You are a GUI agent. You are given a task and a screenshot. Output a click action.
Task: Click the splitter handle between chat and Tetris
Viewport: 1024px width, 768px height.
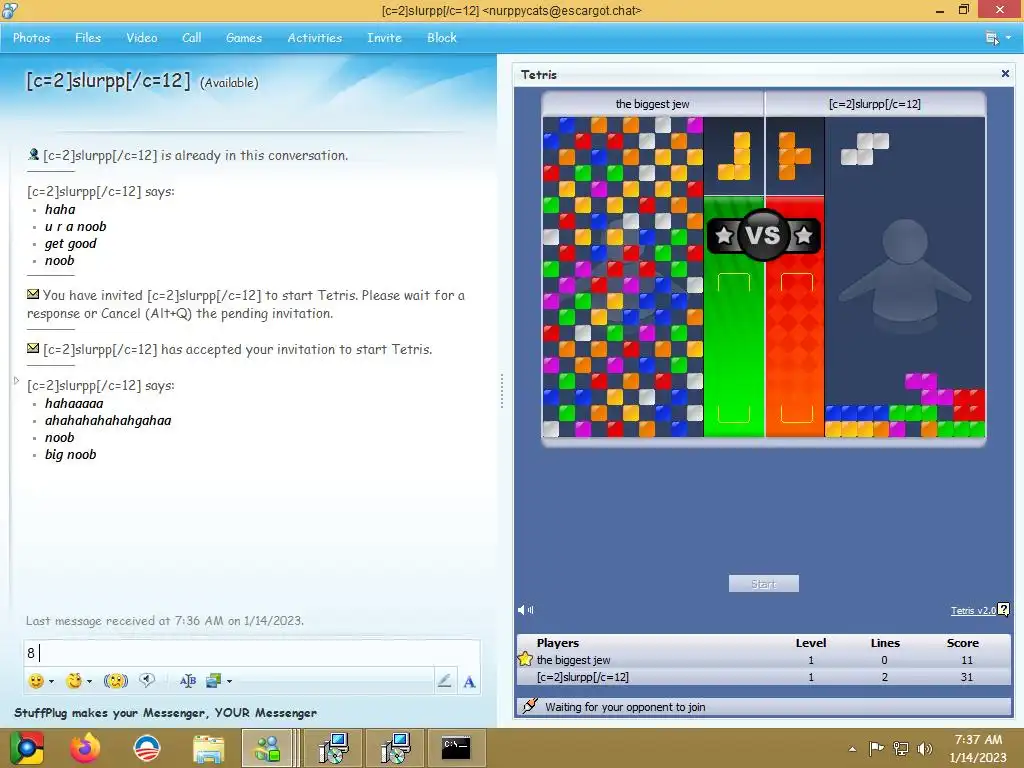(502, 391)
